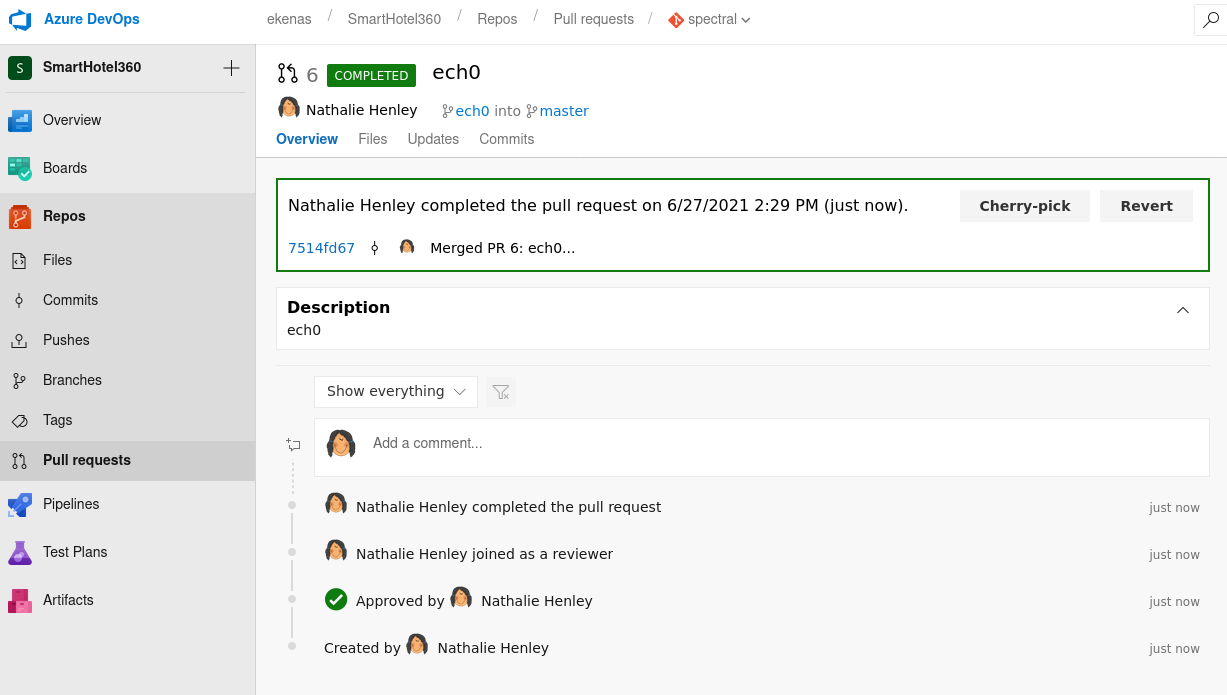Screen dimensions: 1227x695
Task: Click the Azure DevOps logo icon
Action: pos(20,19)
